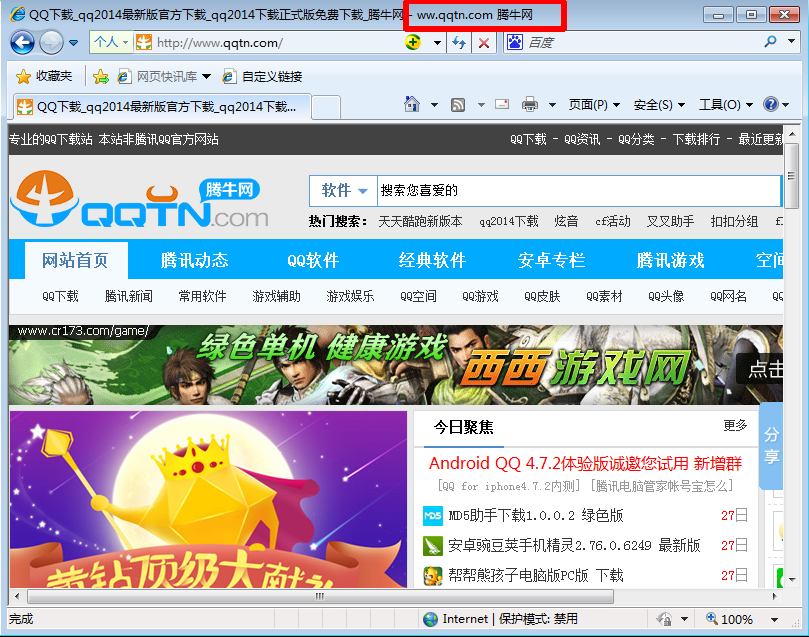Click the 今日聚焦 更多 link
809x637 pixels.
click(735, 426)
